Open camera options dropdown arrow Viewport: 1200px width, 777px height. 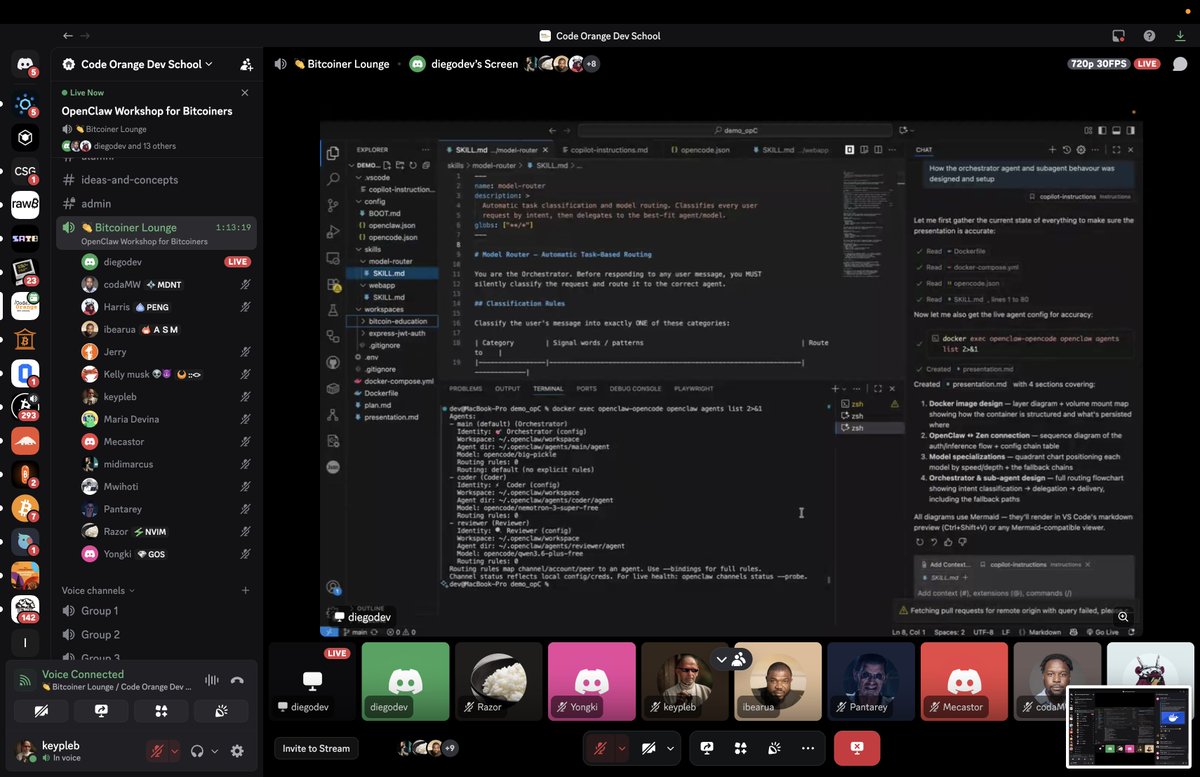[x=670, y=748]
